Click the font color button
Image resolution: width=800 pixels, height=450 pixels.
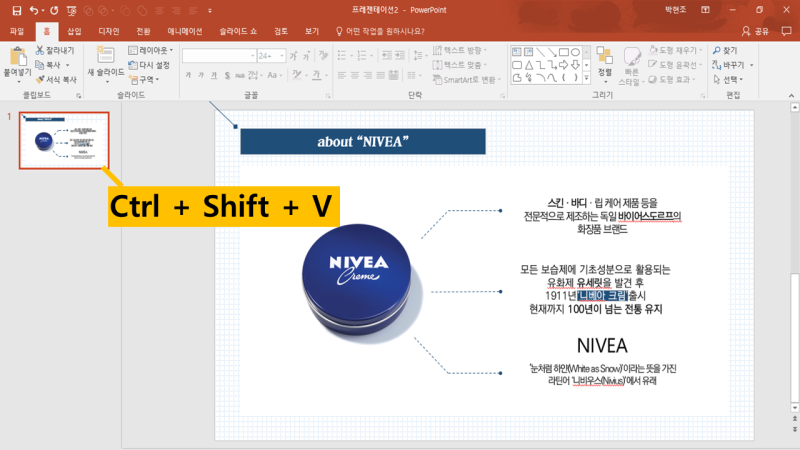pyautogui.click(x=317, y=76)
